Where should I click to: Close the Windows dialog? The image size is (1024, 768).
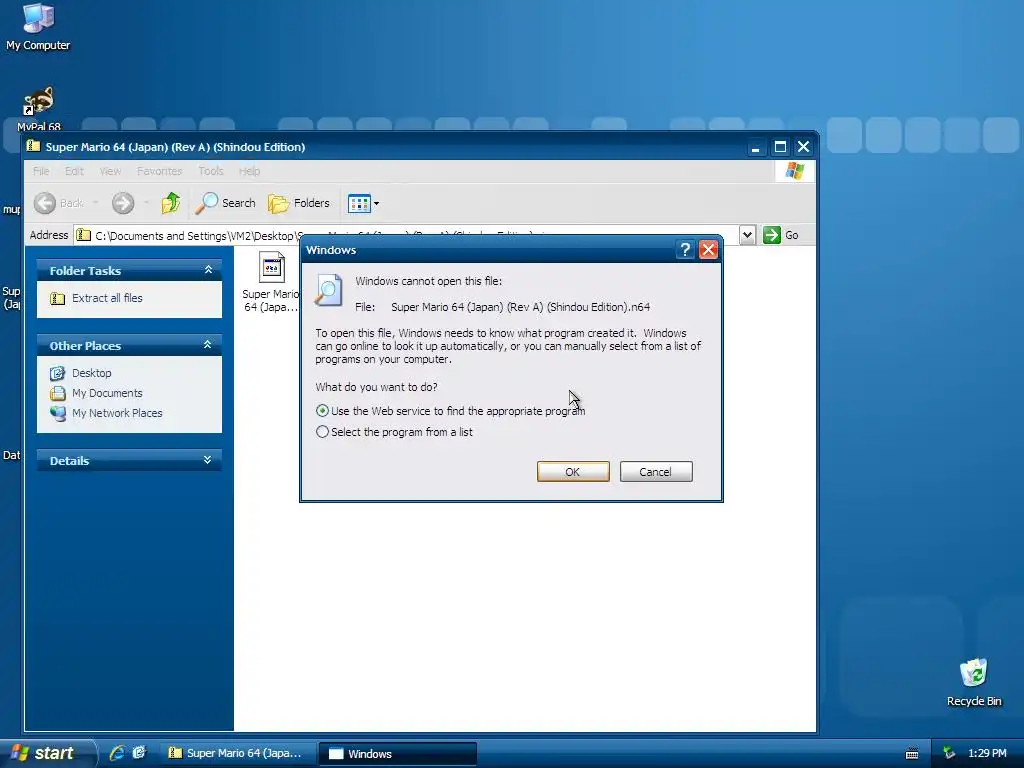(709, 249)
